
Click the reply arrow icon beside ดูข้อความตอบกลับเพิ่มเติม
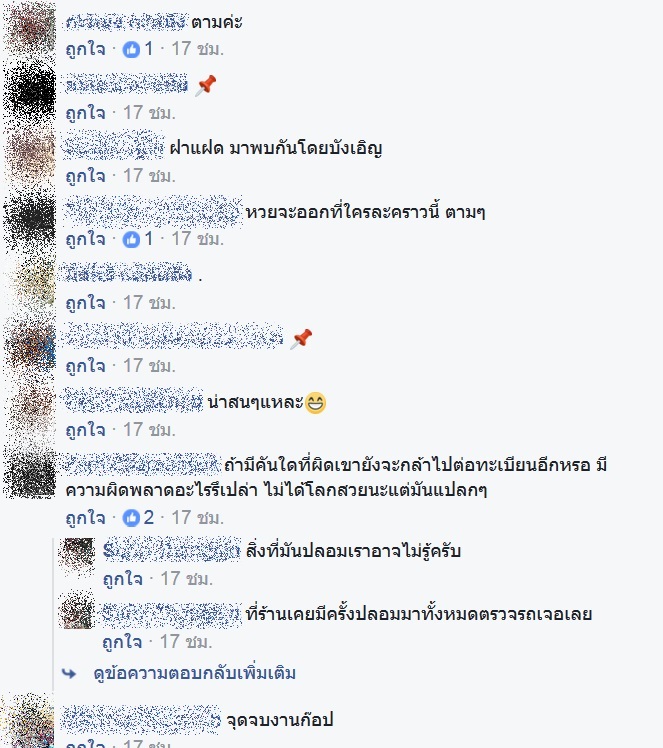[70, 673]
